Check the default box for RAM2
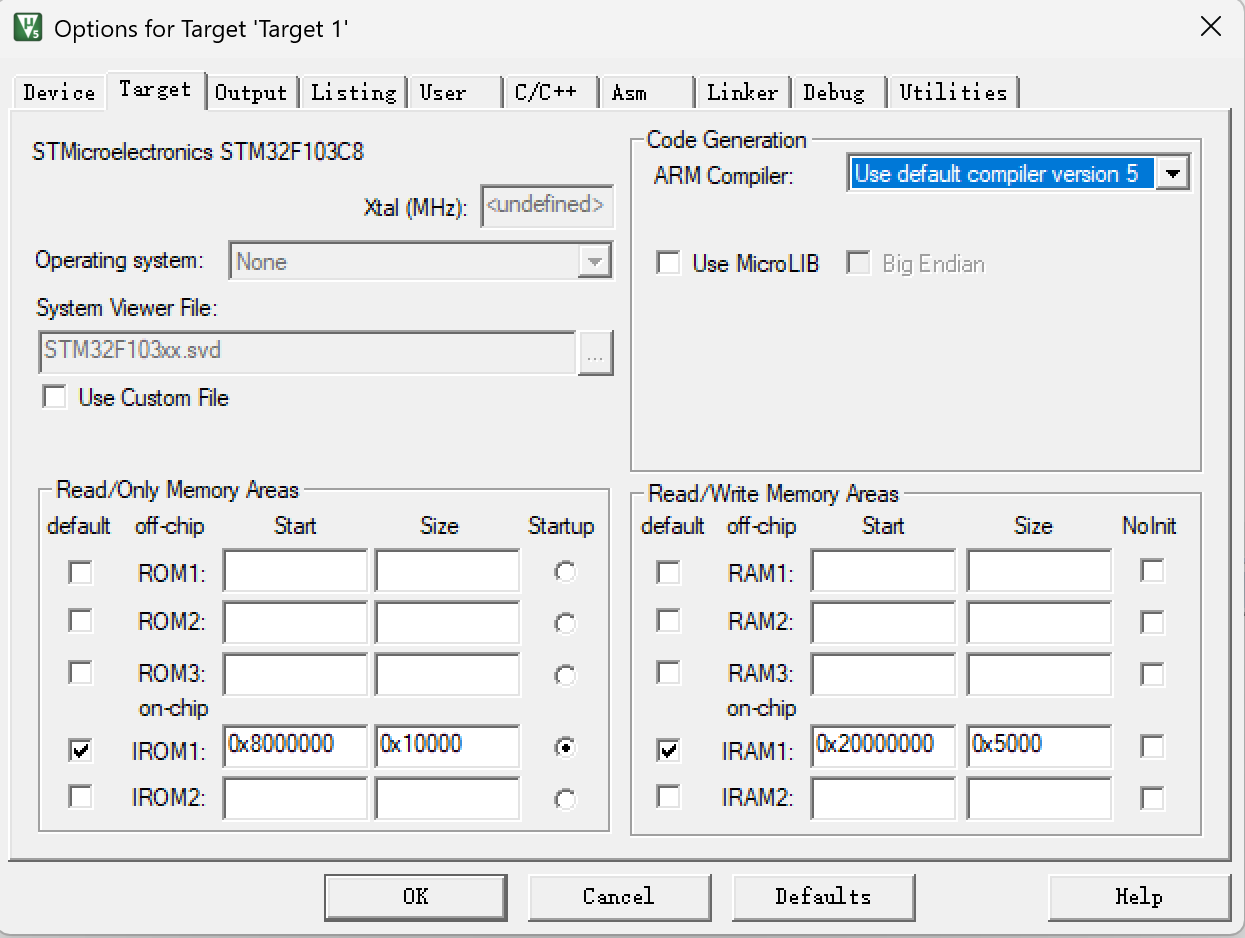The width and height of the screenshot is (1245, 938). [x=668, y=621]
